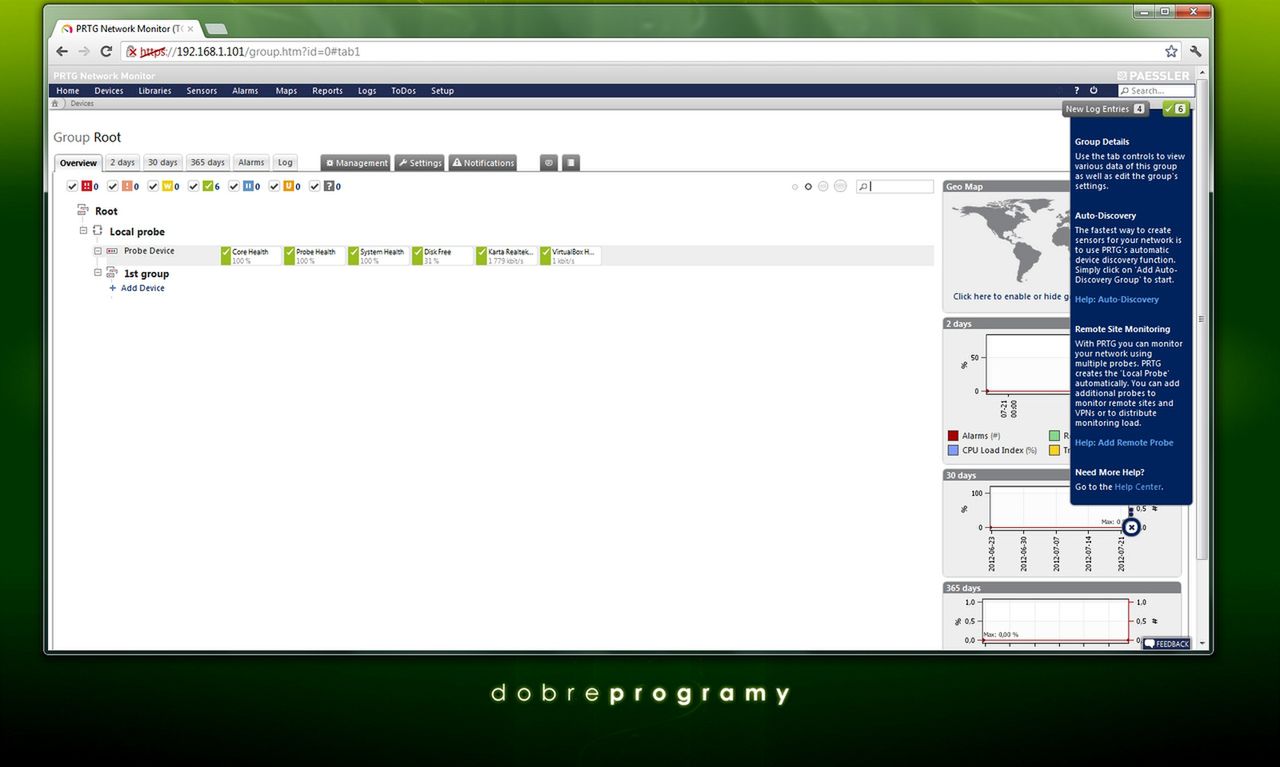Open the Probe Health sensor
The image size is (1280, 767).
coord(314,256)
